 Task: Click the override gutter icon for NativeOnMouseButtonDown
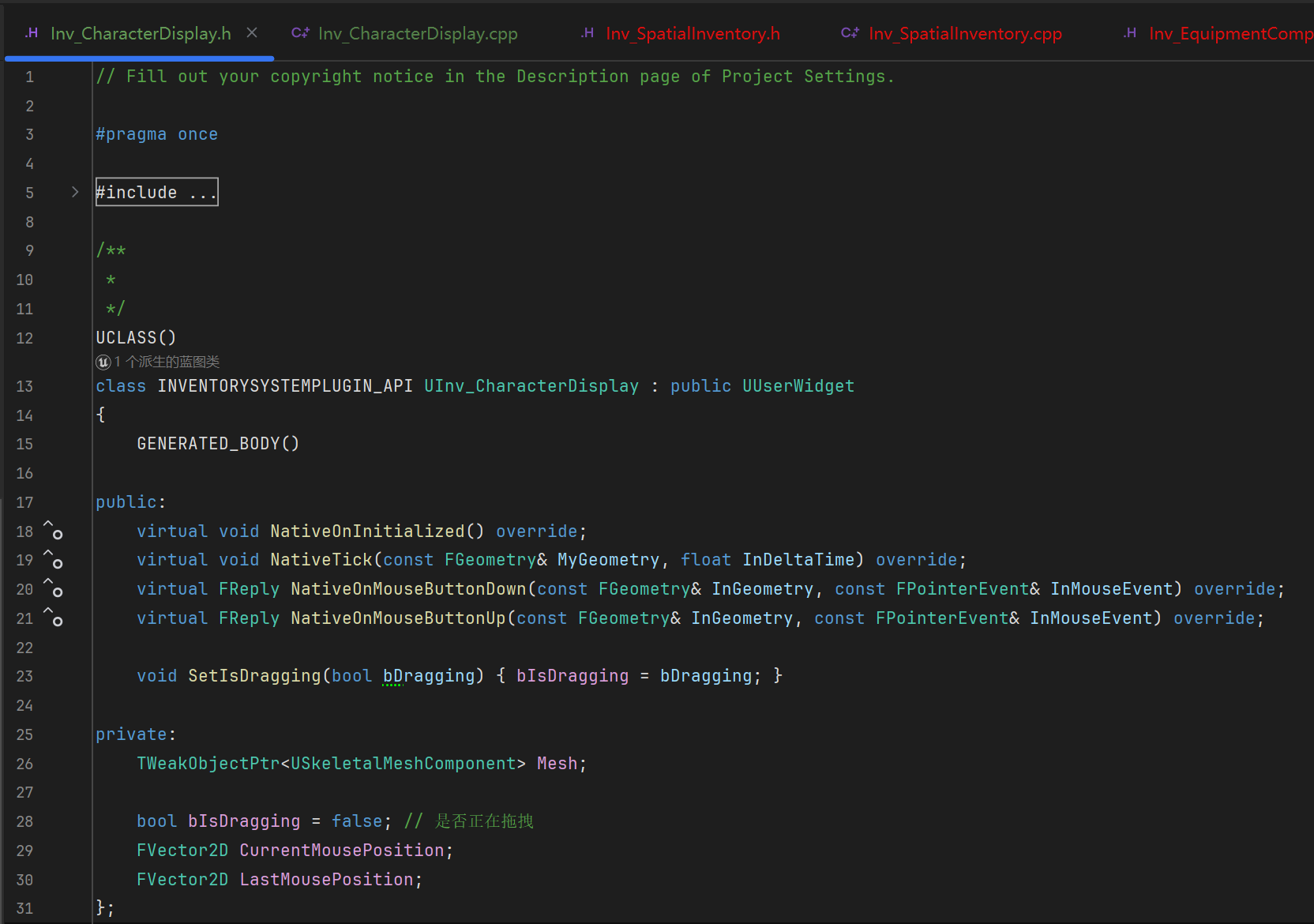point(53,588)
